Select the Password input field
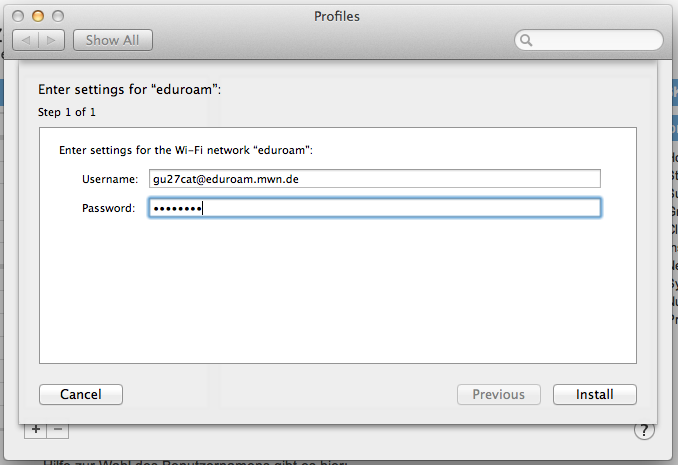The width and height of the screenshot is (678, 465). click(374, 208)
